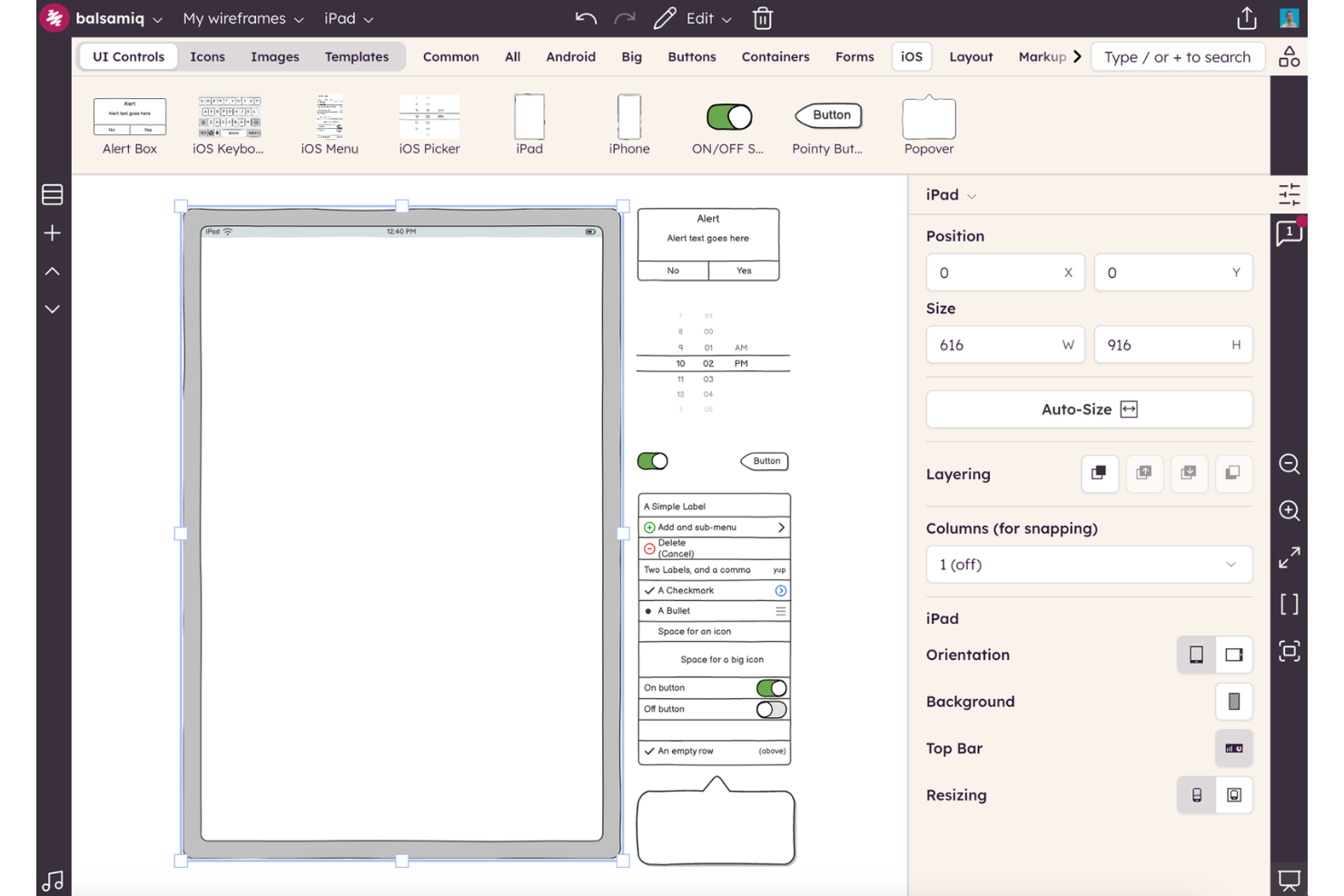Screen dimensions: 1344x896
Task: Select the first Resizing option
Action: [x=1196, y=795]
